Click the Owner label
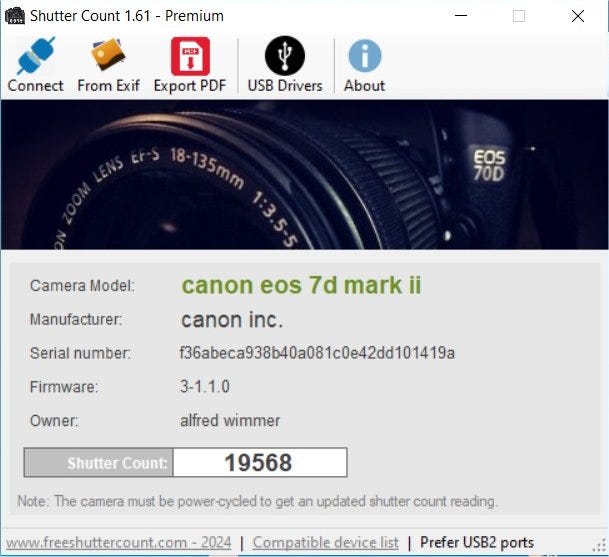 point(54,421)
